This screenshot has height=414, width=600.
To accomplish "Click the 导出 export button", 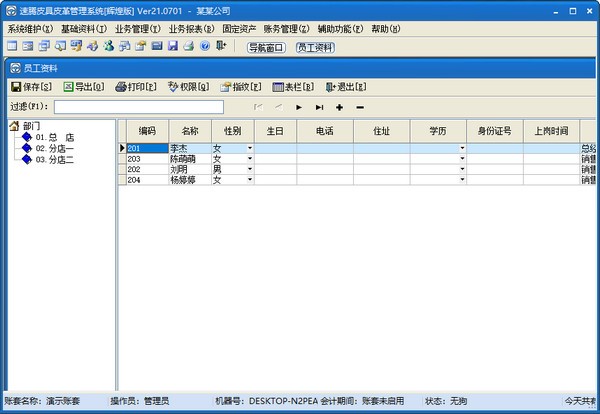I will pyautogui.click(x=84, y=87).
